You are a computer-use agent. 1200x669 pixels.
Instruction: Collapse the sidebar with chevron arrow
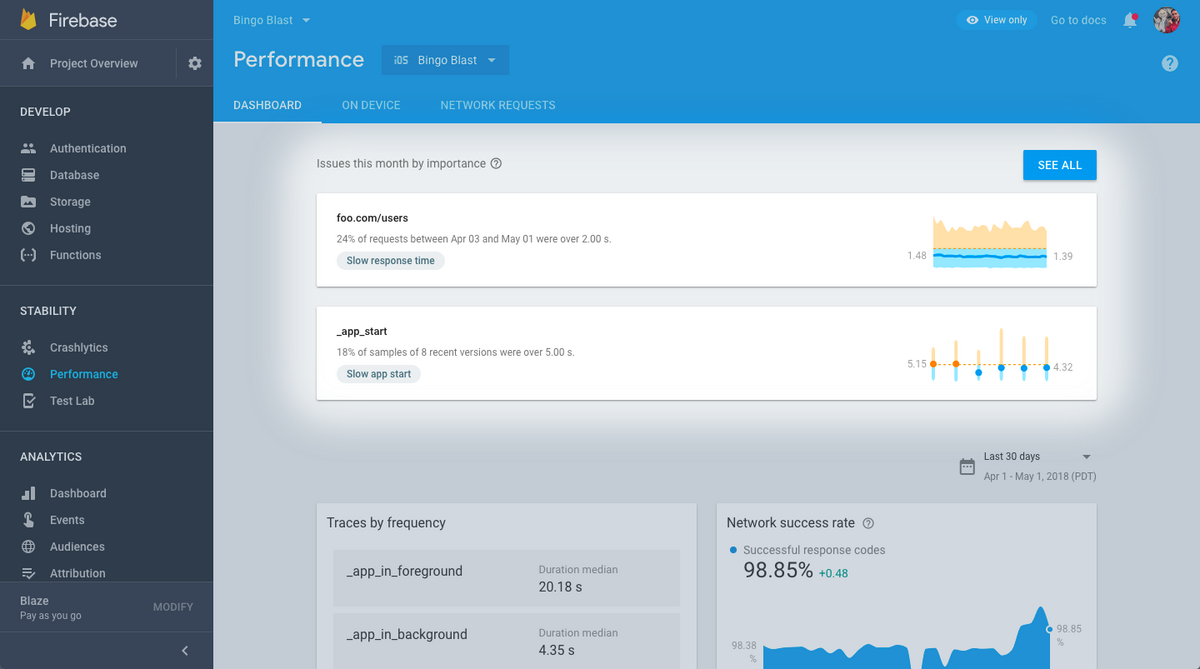point(185,651)
